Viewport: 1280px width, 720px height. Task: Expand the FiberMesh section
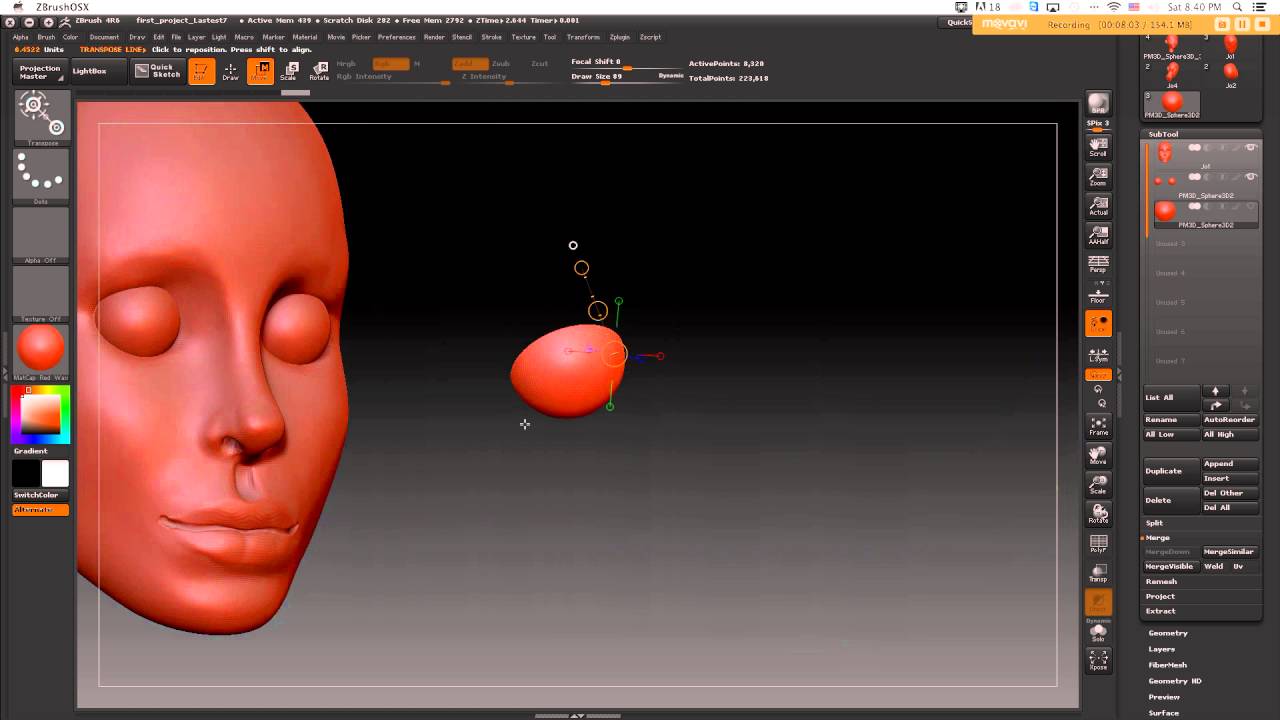pos(1167,665)
